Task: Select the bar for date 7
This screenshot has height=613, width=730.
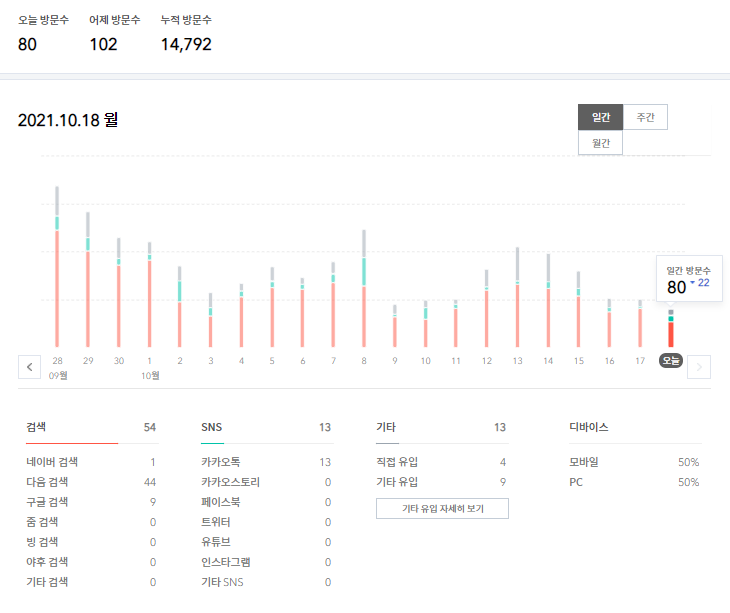Action: point(333,304)
